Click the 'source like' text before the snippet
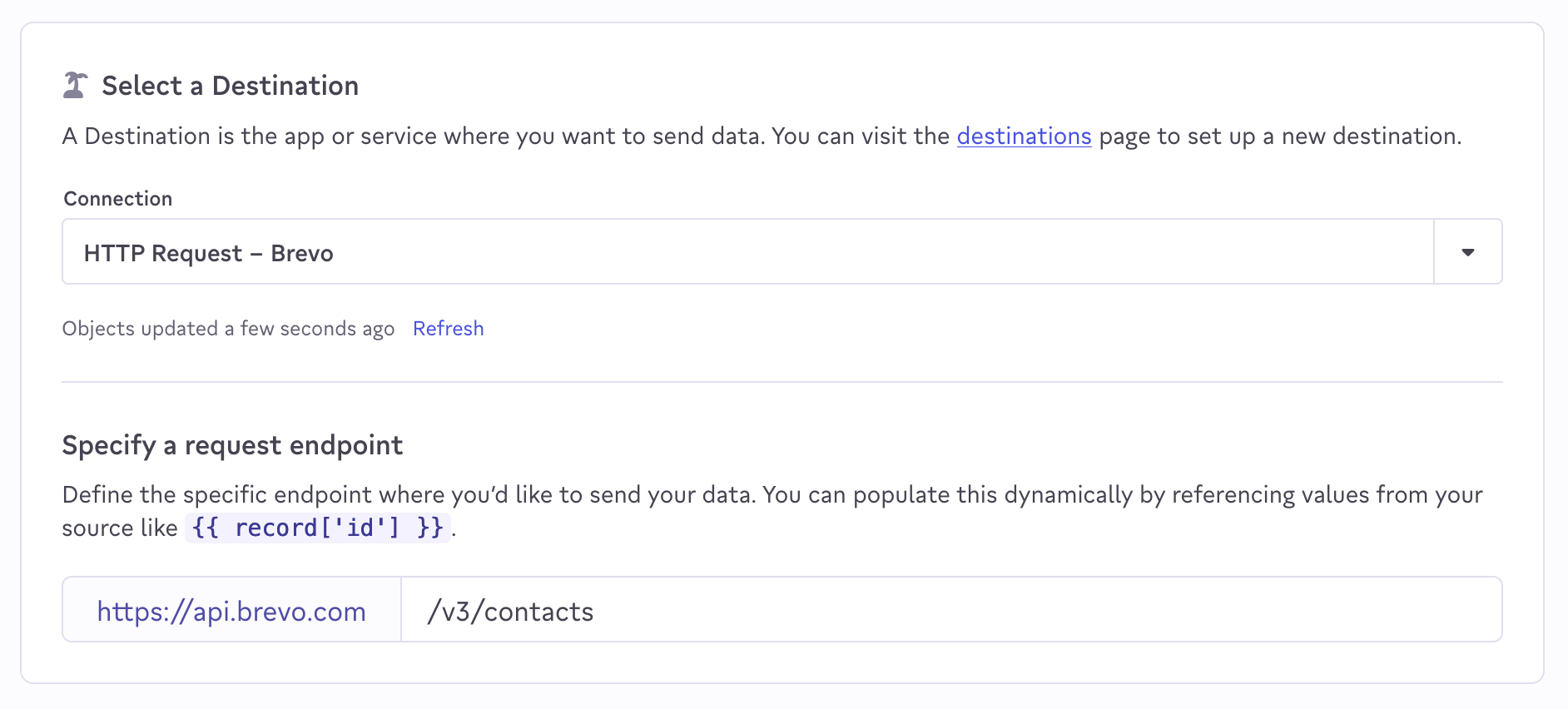 [120, 528]
